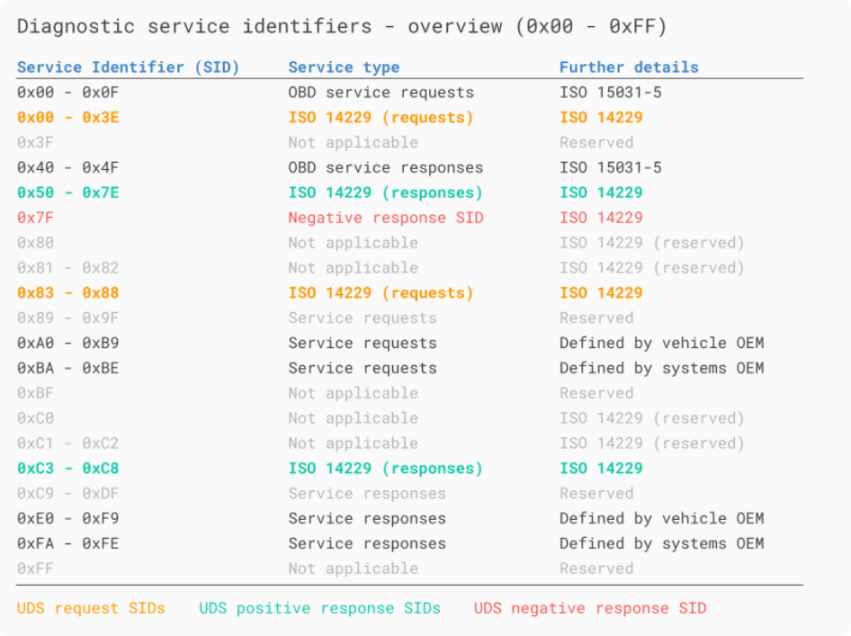Click the "UDS request SIDs" legend label
Viewport: 851px width, 636px height.
pos(91,608)
